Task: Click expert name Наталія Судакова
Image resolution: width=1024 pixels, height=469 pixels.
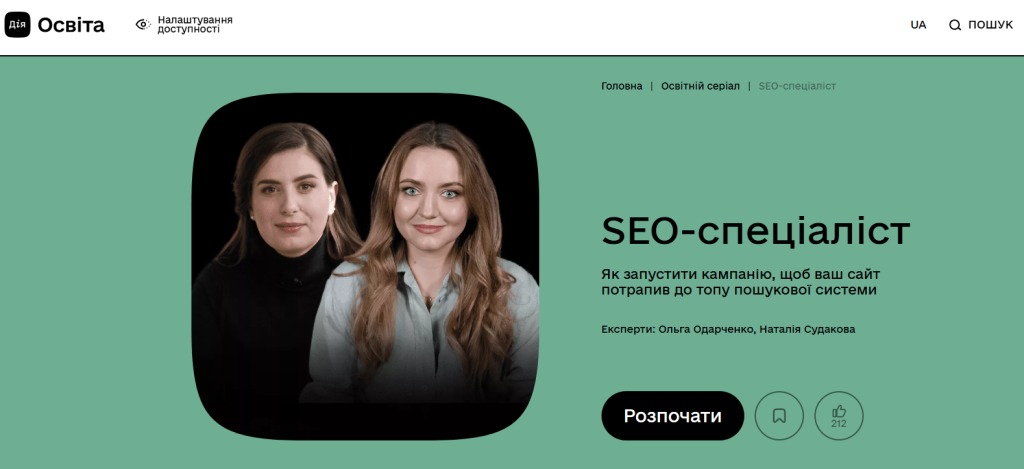Action: [807, 329]
